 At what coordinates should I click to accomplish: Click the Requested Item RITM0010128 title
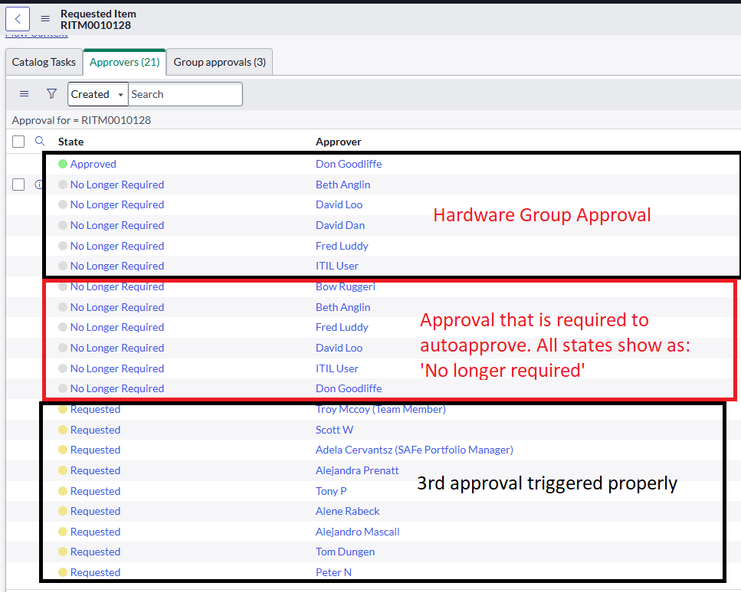point(98,20)
